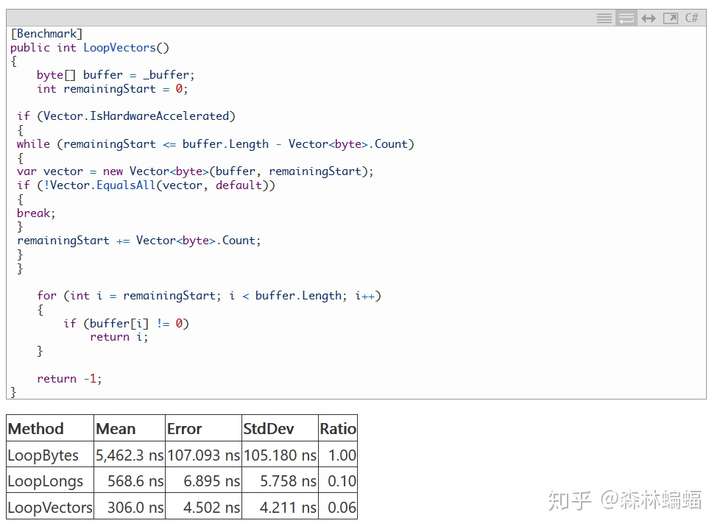Click the plain-lines view icon in code toolbar
Image resolution: width=720 pixels, height=529 pixels.
point(604,18)
